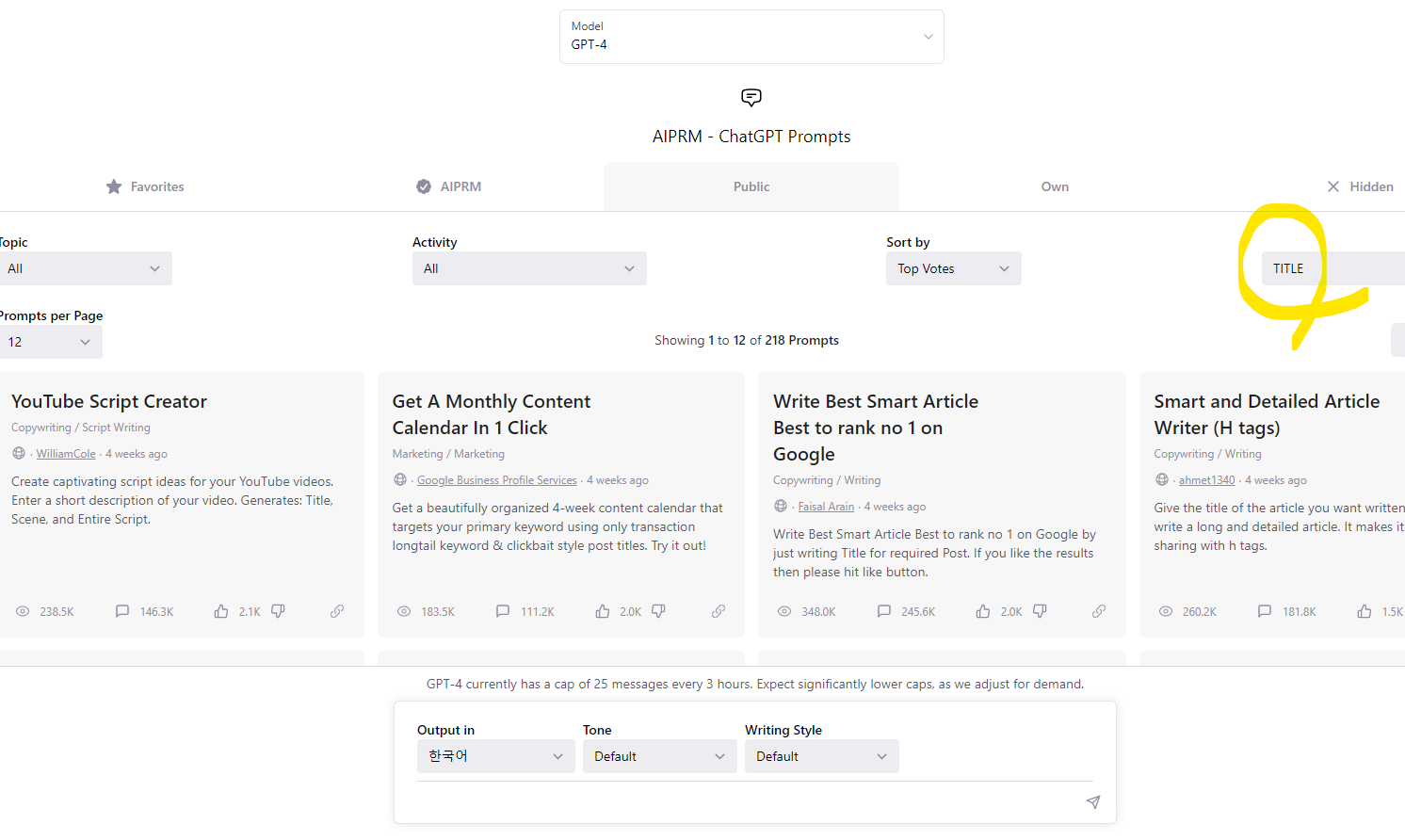The height and width of the screenshot is (840, 1405).
Task: Open the YouTube Script Creator prompt
Action: point(109,401)
